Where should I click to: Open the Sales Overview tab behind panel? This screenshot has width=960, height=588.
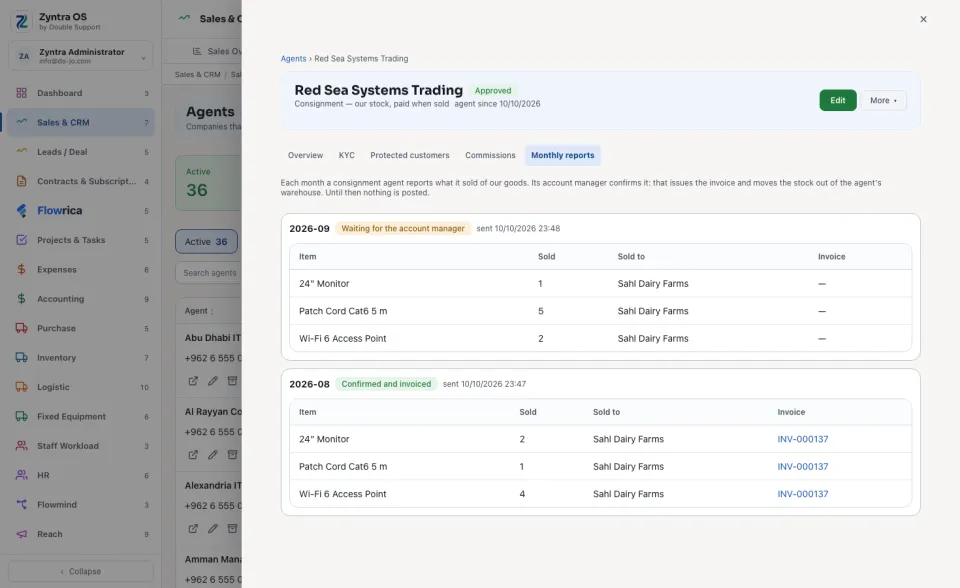coord(217,51)
